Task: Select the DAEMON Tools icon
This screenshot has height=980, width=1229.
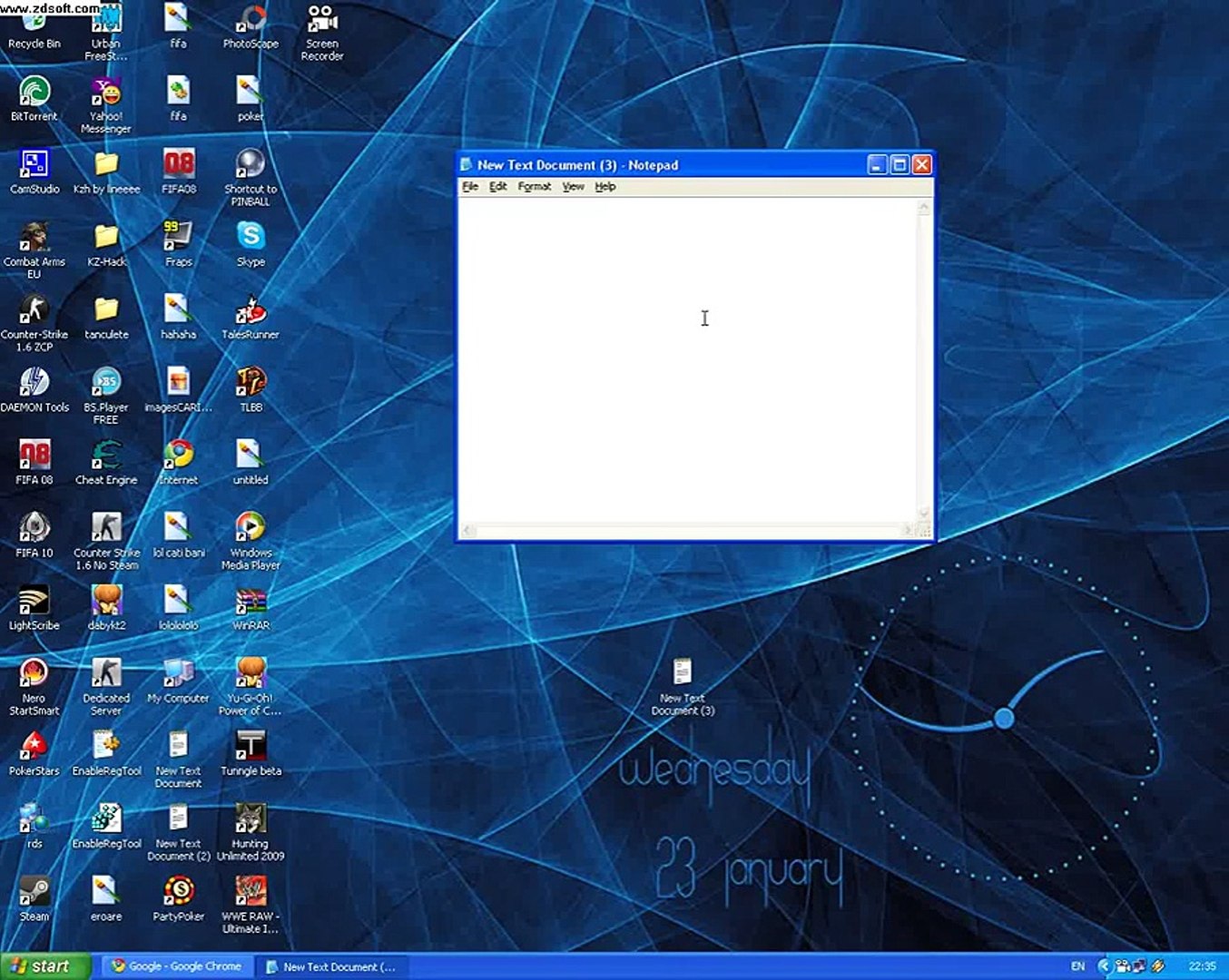Action: (x=34, y=390)
